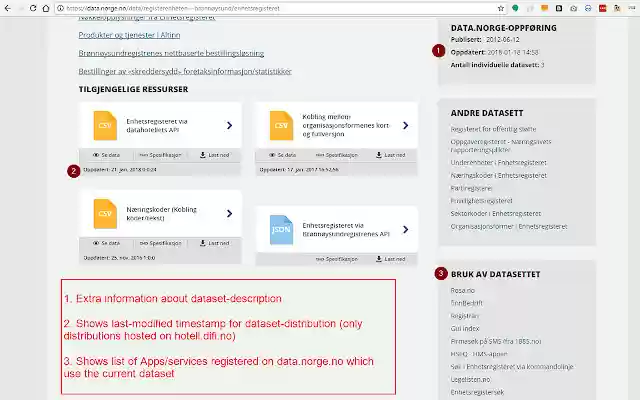This screenshot has height=400, width=640.
Task: Bookmark this page with the star icon
Action: (x=501, y=8)
